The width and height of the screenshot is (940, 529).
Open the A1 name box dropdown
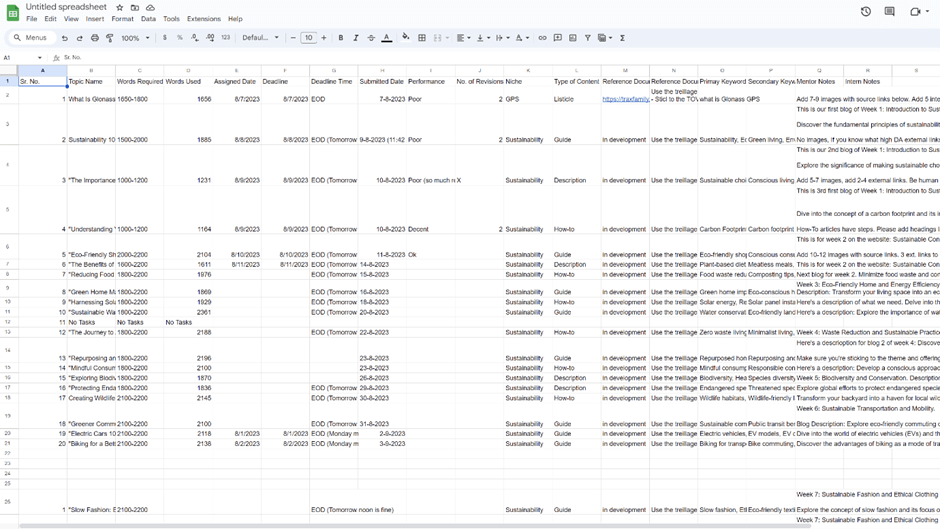click(40, 58)
